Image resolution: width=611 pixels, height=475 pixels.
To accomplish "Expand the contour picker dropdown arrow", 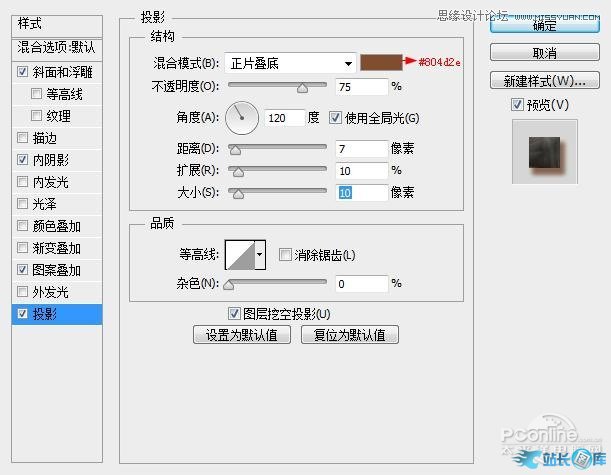I will (x=260, y=255).
